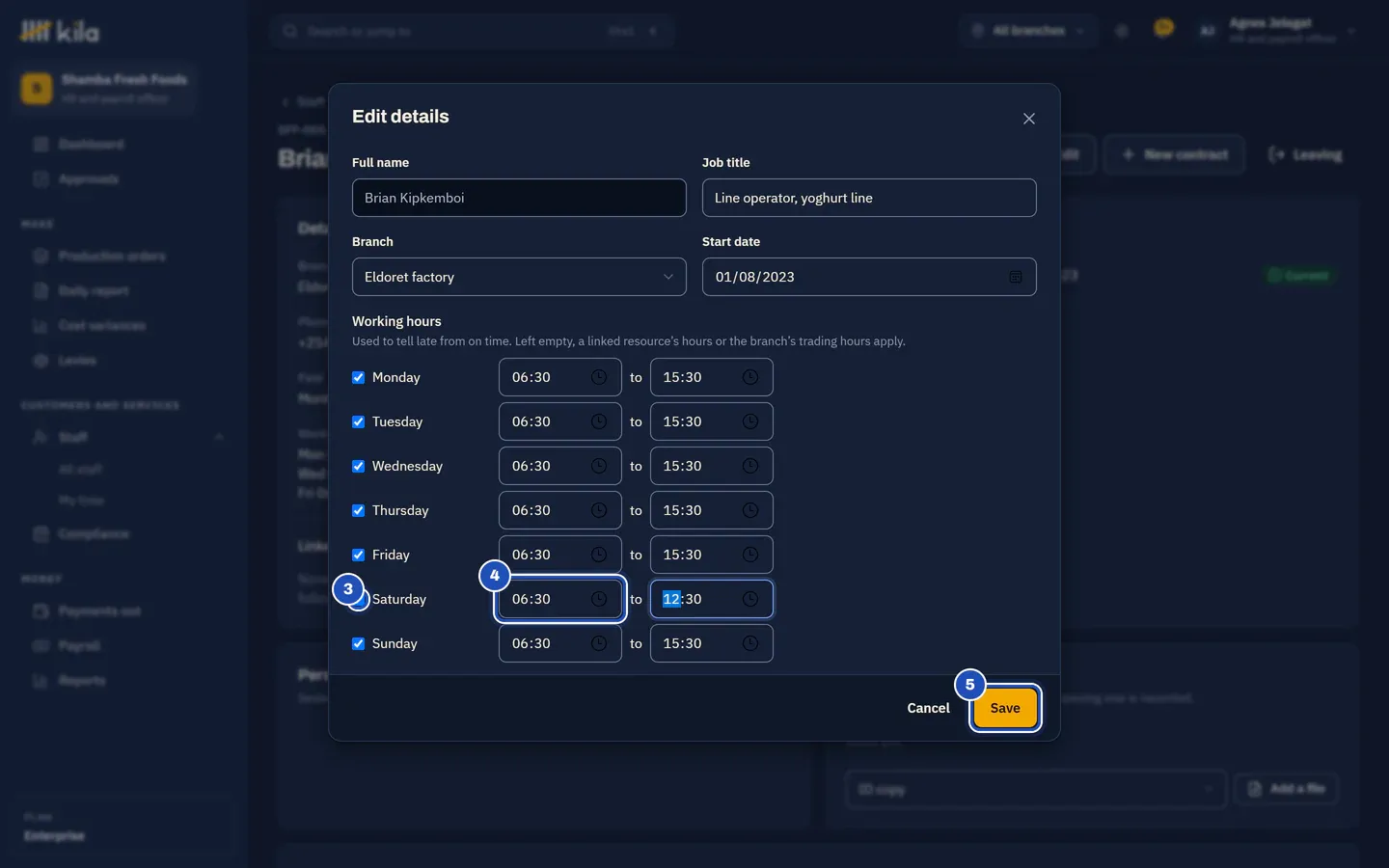Viewport: 1389px width, 868px height.
Task: Uncheck the Monday working day checkbox
Action: point(358,377)
